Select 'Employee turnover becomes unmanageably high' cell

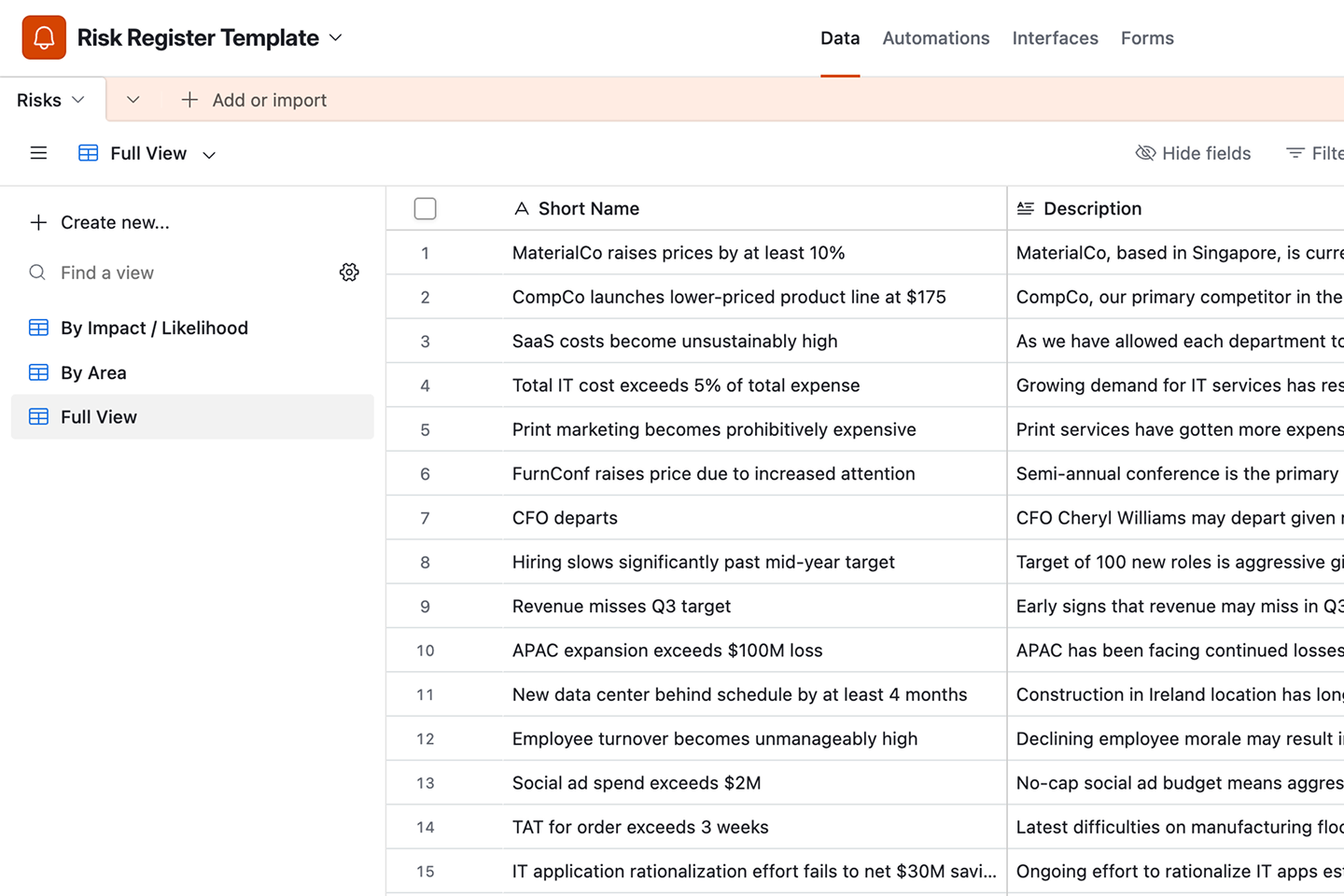coord(754,739)
